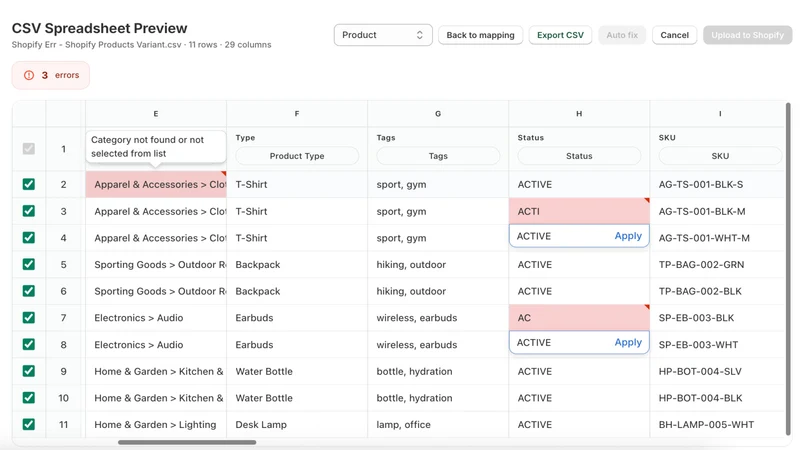This screenshot has width=800, height=450.
Task: Select SKU cell SP-EB-003-BLK
Action: pos(717,318)
